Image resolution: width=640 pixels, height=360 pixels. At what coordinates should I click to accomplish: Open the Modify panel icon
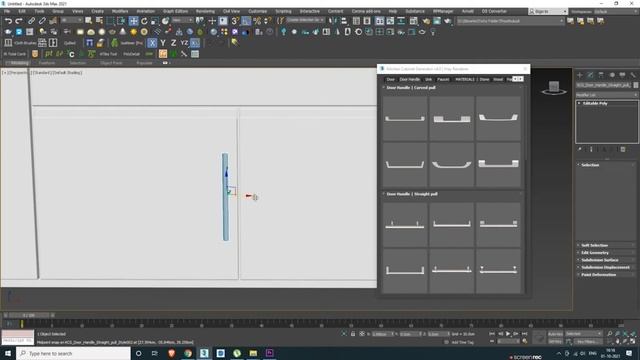[x=590, y=75]
